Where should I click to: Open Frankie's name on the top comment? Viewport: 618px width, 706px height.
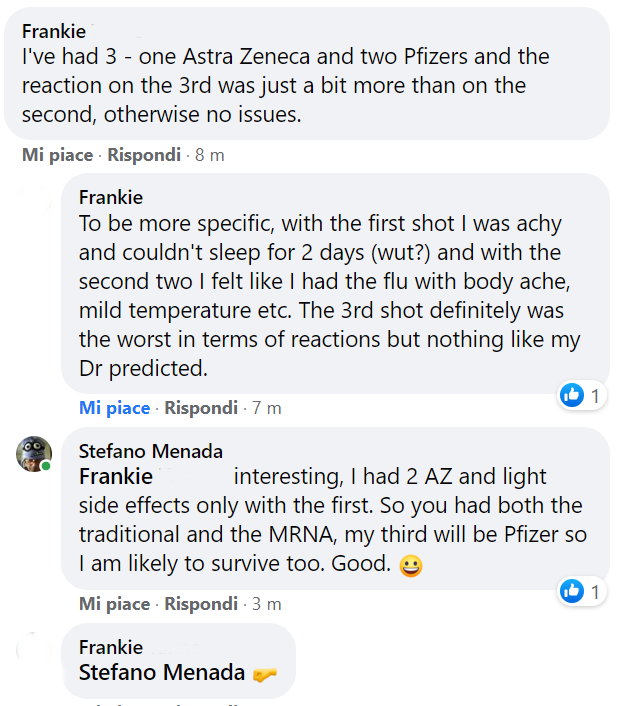(54, 32)
